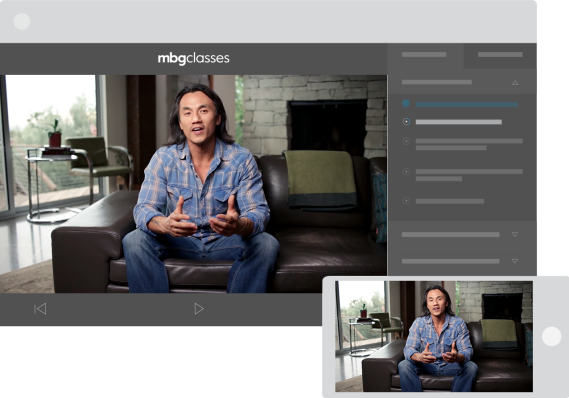Click the play circle icon of the fourth lesson
This screenshot has width=569, height=398.
point(406,171)
